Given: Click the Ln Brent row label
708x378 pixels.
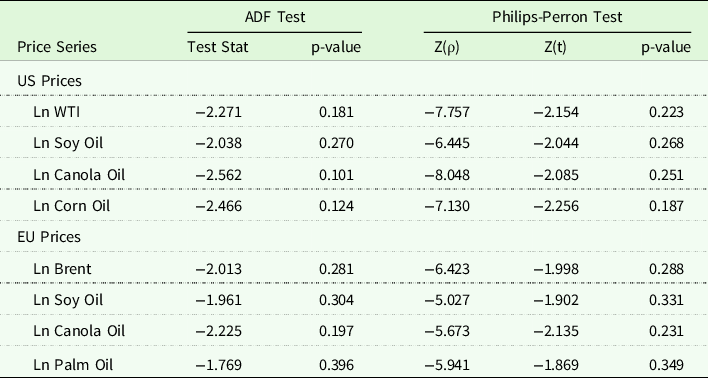Looking at the screenshot, I should click(62, 269).
